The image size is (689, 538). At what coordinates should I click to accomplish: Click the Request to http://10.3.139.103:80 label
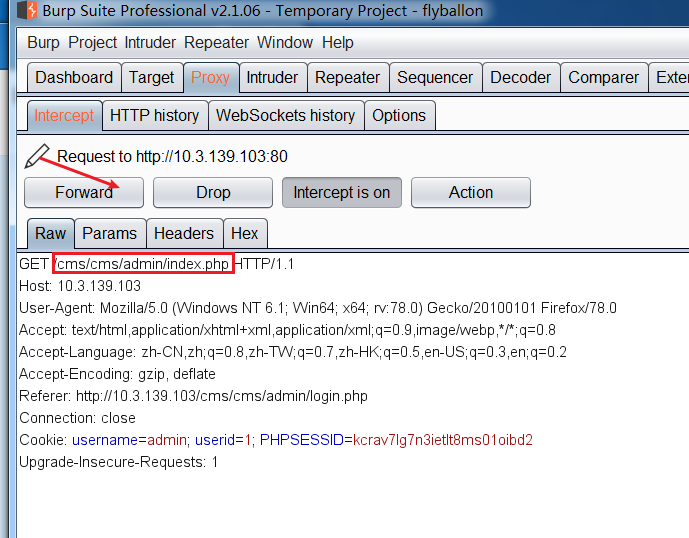click(172, 156)
